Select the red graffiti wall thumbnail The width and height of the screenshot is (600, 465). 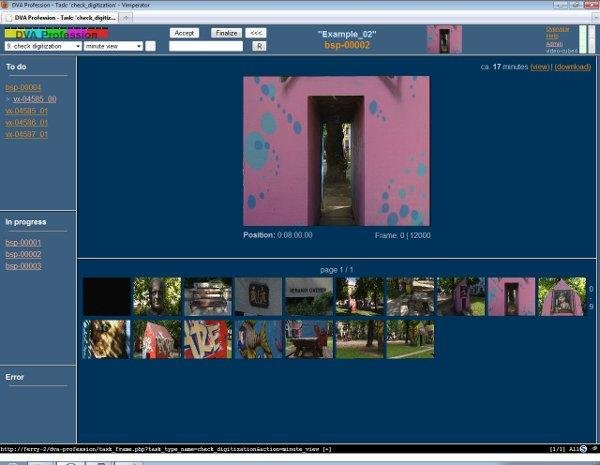(x=207, y=339)
